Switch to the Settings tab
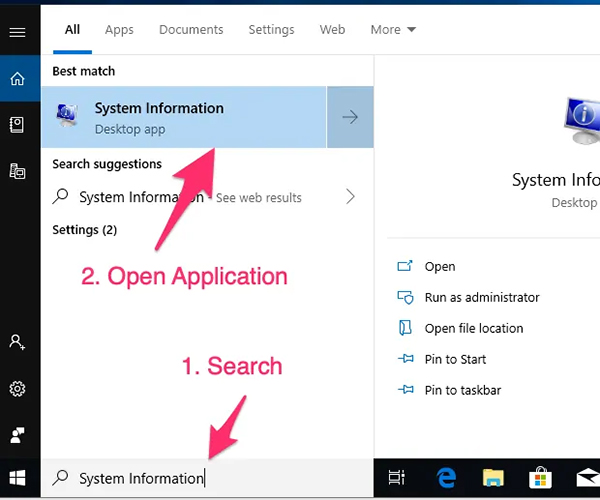 click(x=271, y=29)
